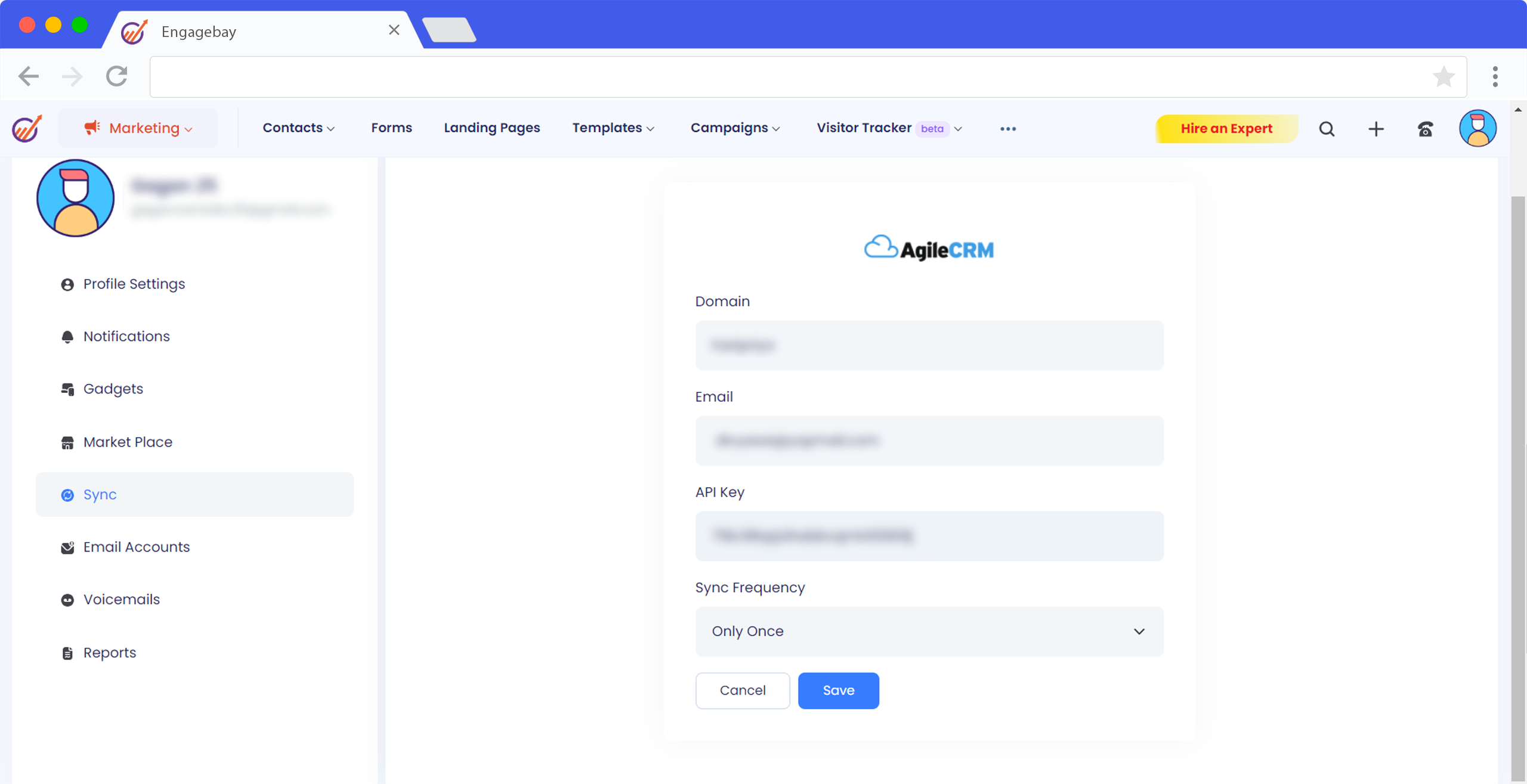Click the scrollbar up arrow
This screenshot has width=1527, height=784.
point(1518,110)
